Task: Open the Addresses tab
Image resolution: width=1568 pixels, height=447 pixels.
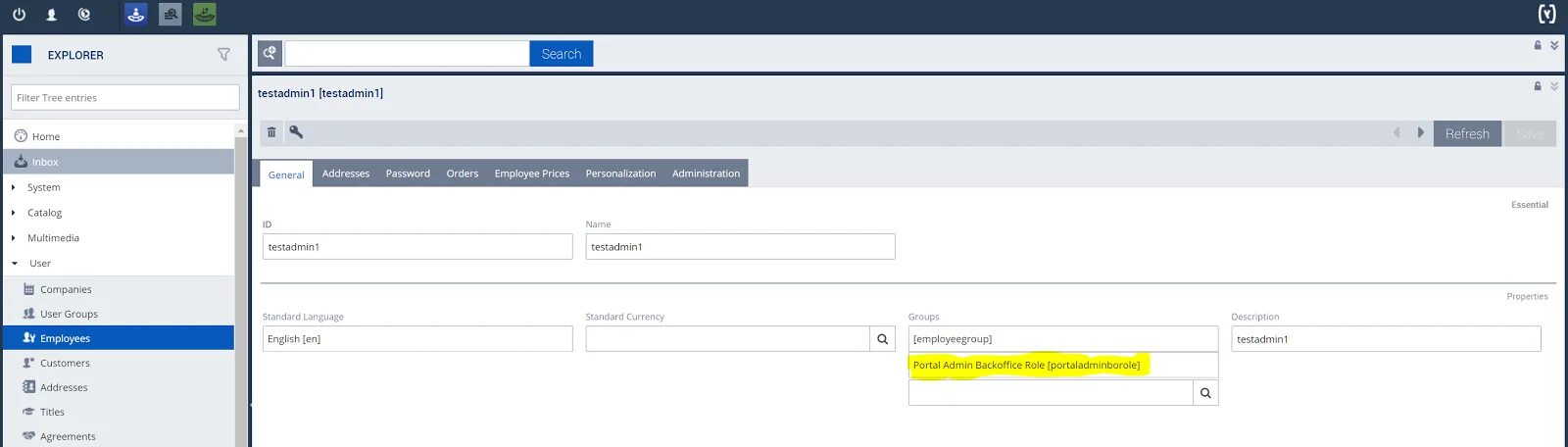Action: coord(346,174)
